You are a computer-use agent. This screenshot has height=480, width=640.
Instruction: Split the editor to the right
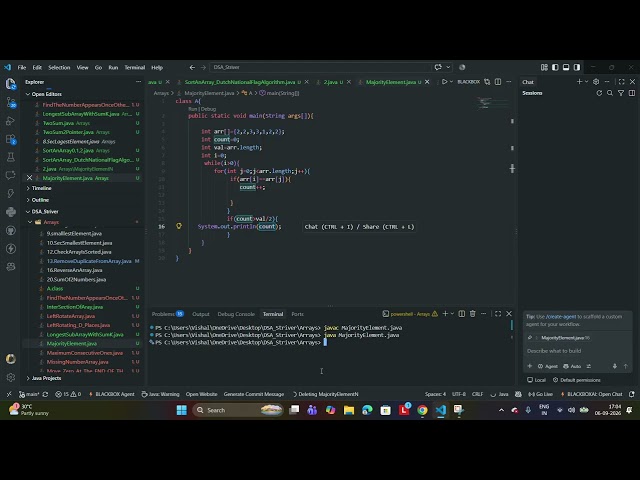coord(498,82)
